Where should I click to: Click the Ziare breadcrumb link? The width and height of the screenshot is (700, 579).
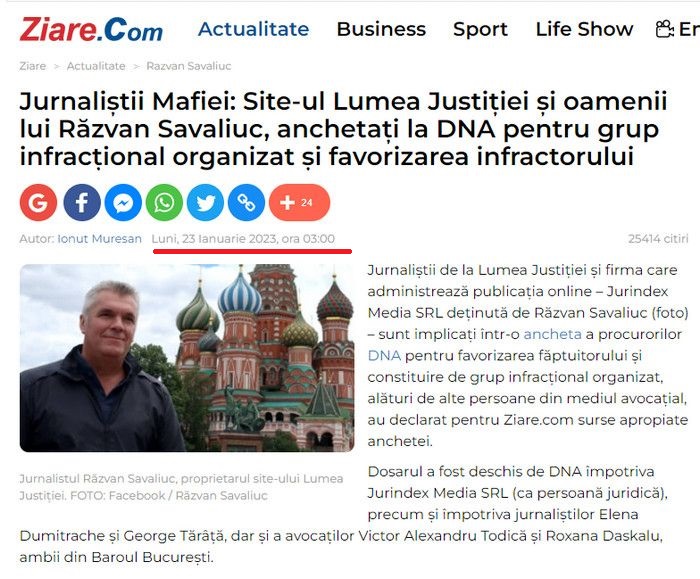[33, 66]
